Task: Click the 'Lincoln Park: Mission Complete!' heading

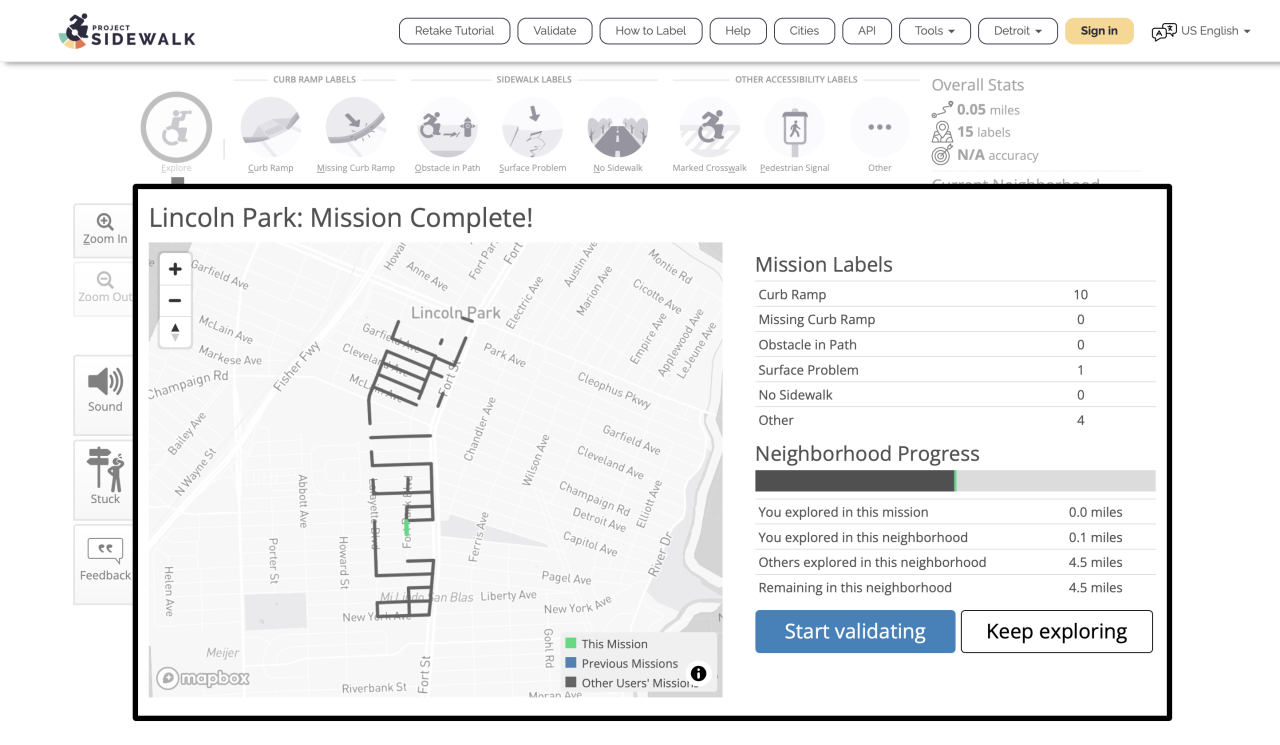Action: [341, 218]
